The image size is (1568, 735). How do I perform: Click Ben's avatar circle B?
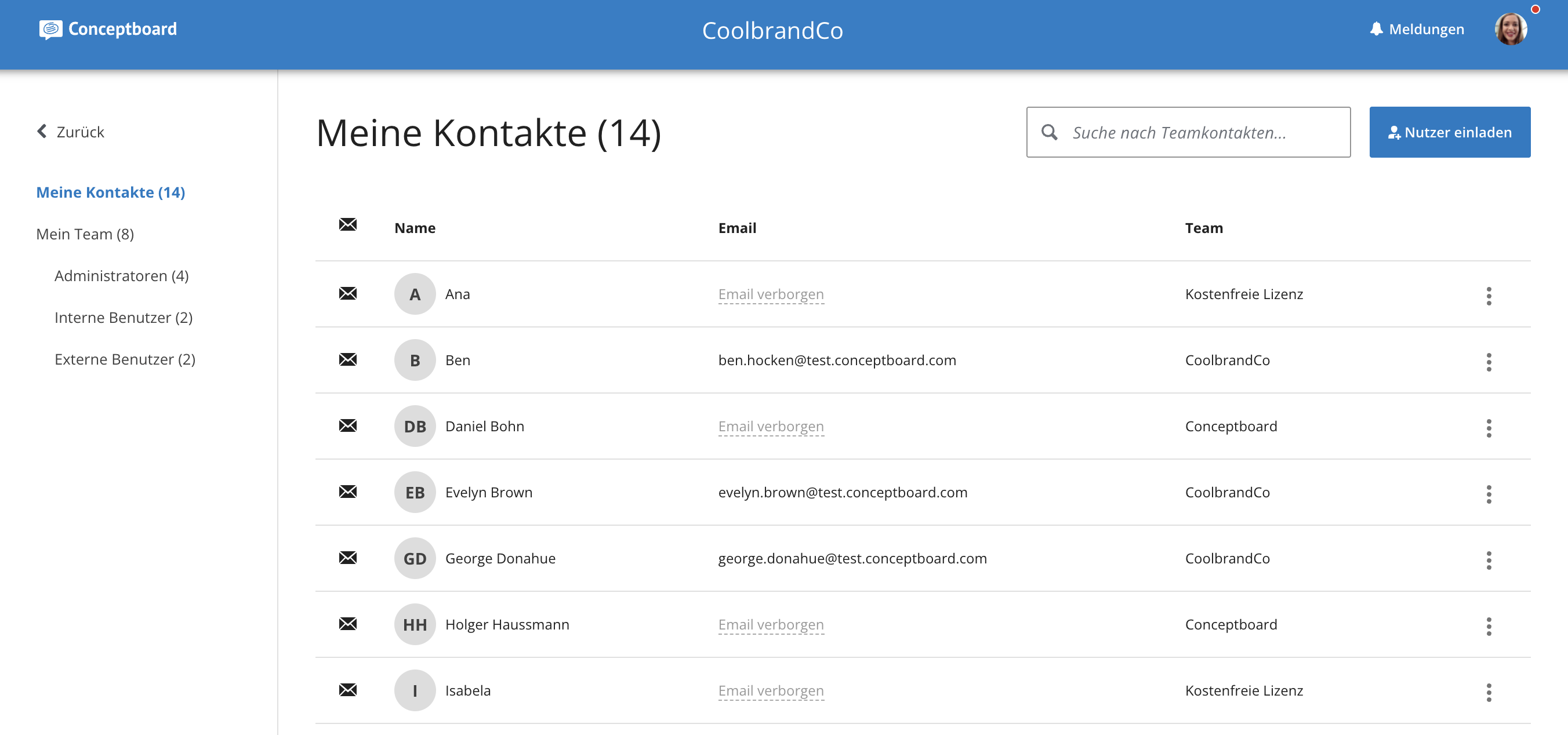pos(415,360)
